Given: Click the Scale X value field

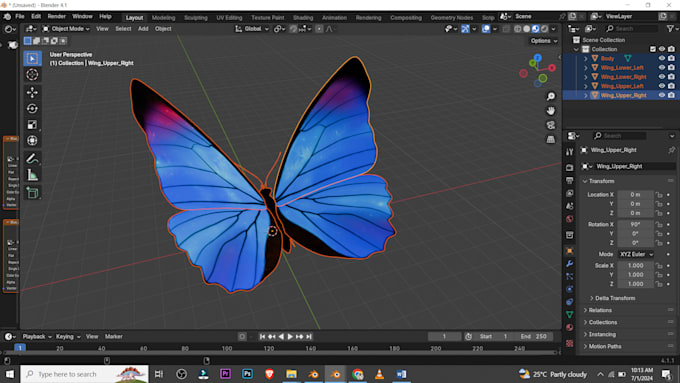Looking at the screenshot, I should tap(635, 265).
